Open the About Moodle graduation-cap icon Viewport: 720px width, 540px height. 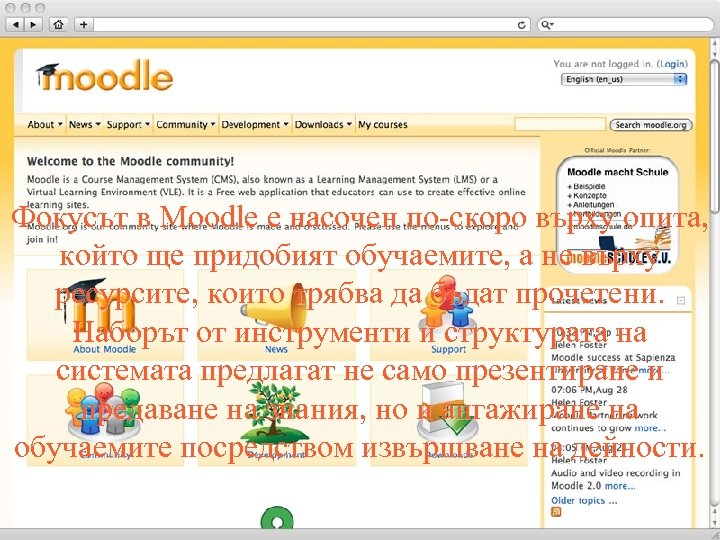99,303
